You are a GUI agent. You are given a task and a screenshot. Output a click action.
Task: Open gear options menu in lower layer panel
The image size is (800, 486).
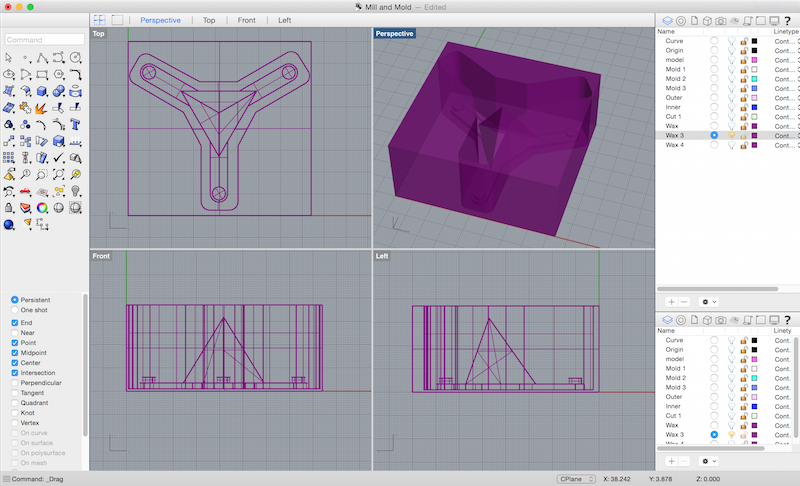pyautogui.click(x=709, y=461)
